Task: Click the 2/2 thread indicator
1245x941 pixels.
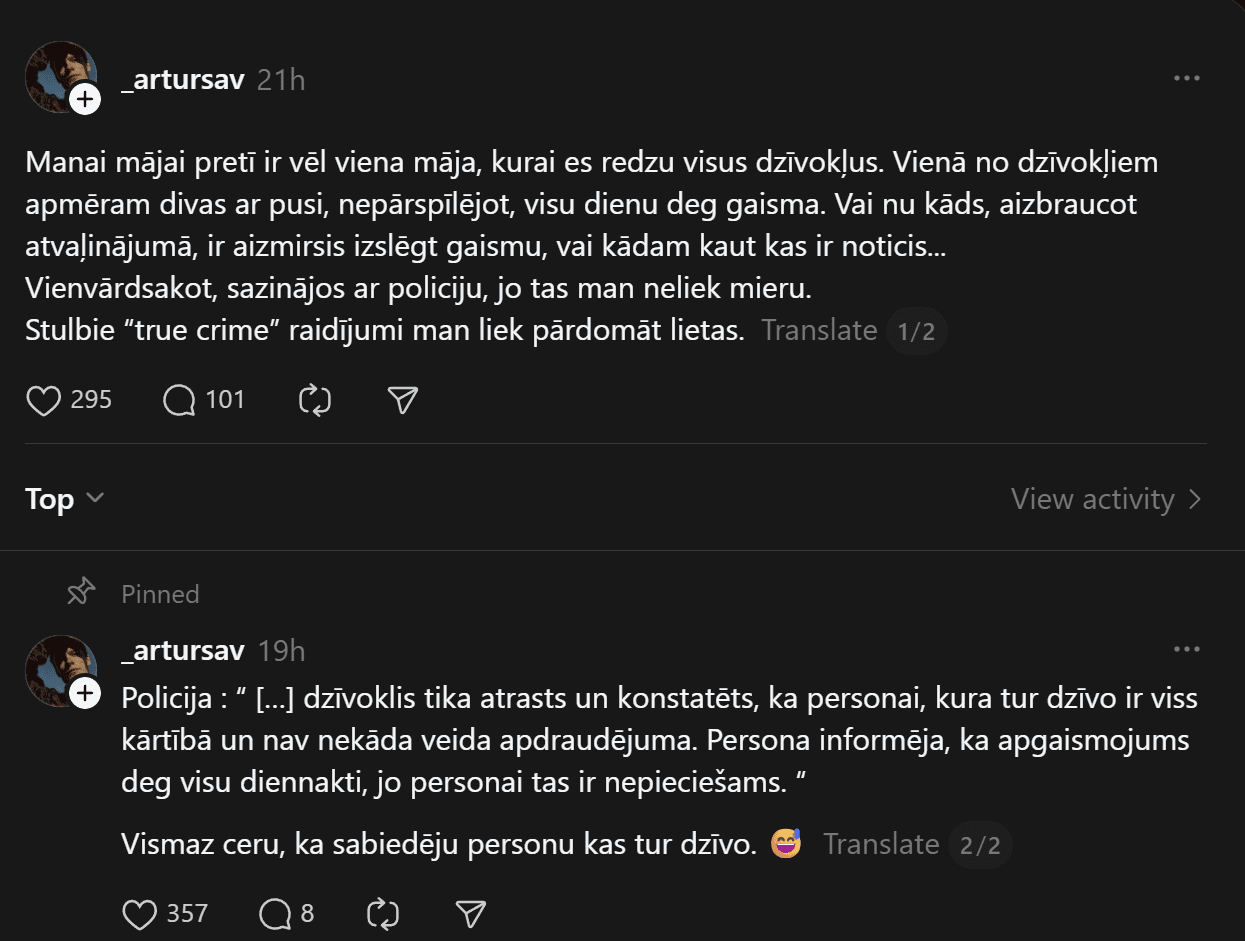Action: coord(980,845)
